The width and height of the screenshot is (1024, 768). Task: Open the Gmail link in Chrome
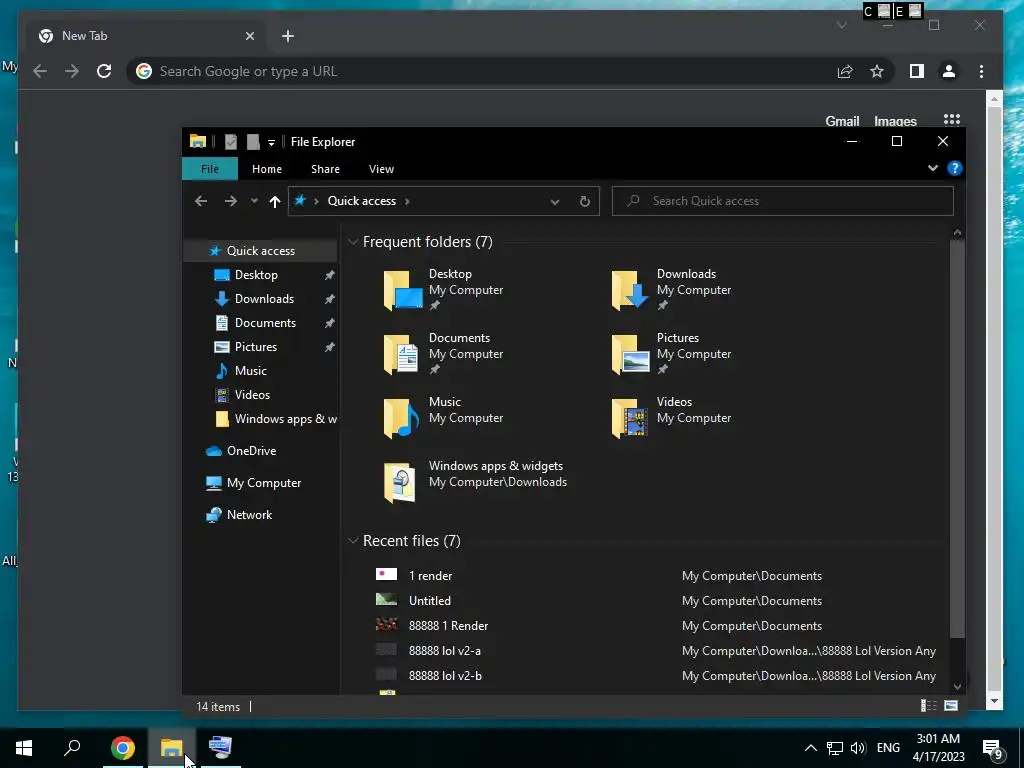tap(842, 121)
